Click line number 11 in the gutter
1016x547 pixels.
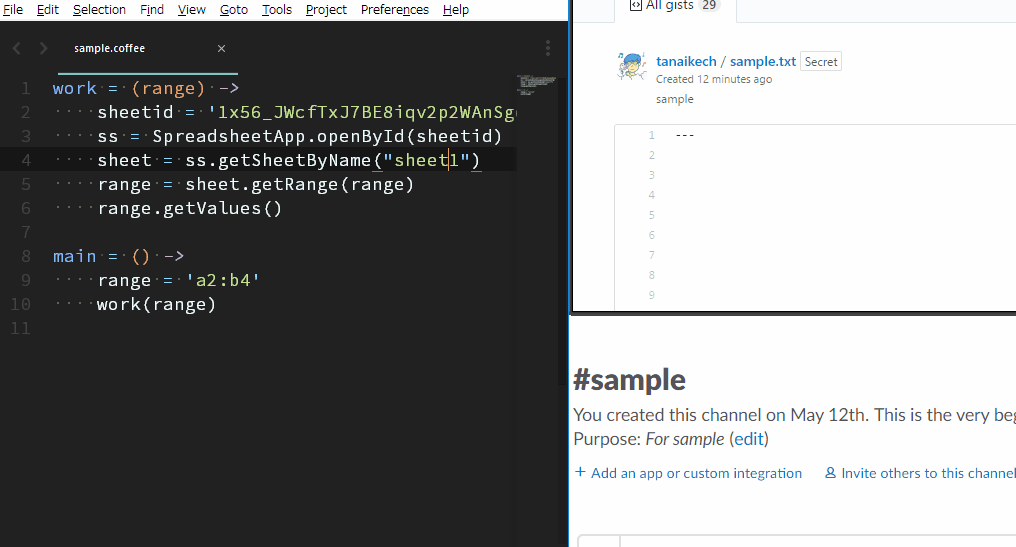click(x=20, y=328)
